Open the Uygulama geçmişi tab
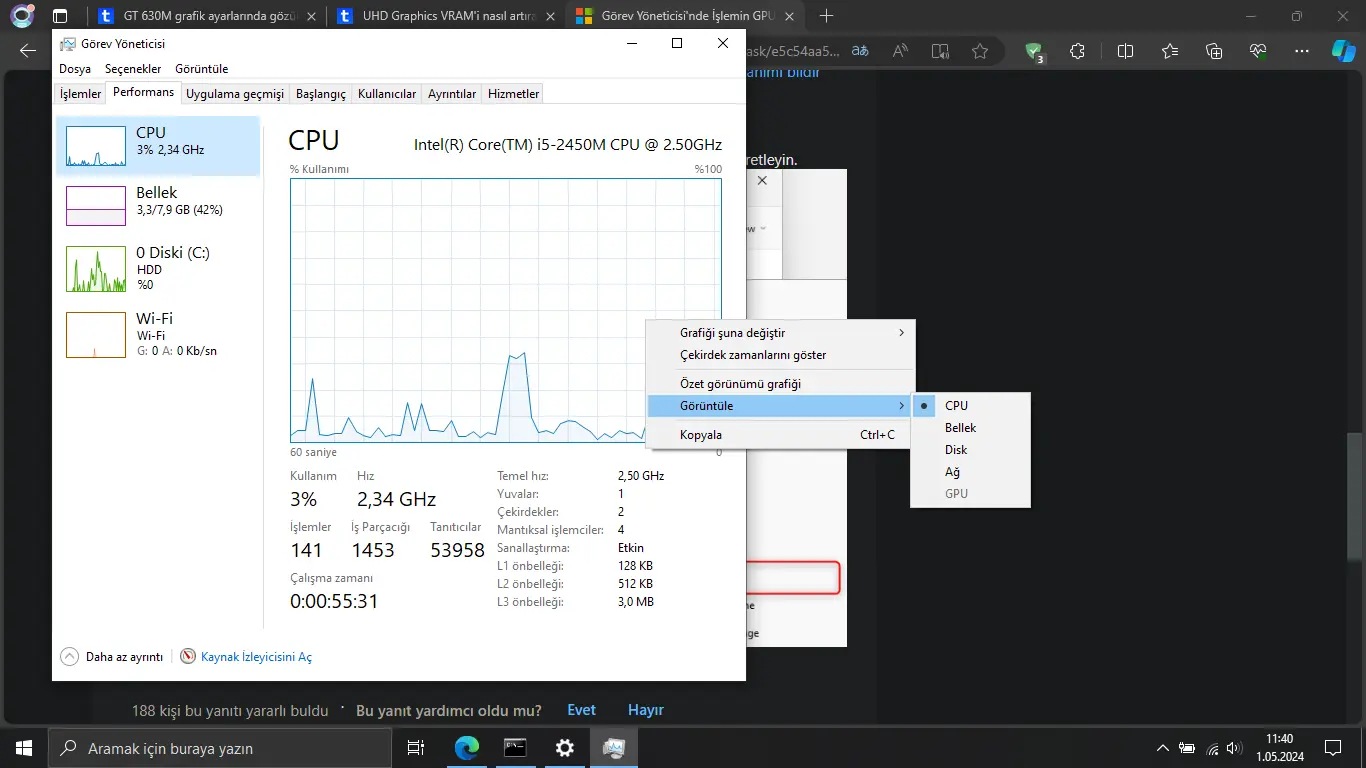This screenshot has width=1366, height=768. (x=235, y=94)
